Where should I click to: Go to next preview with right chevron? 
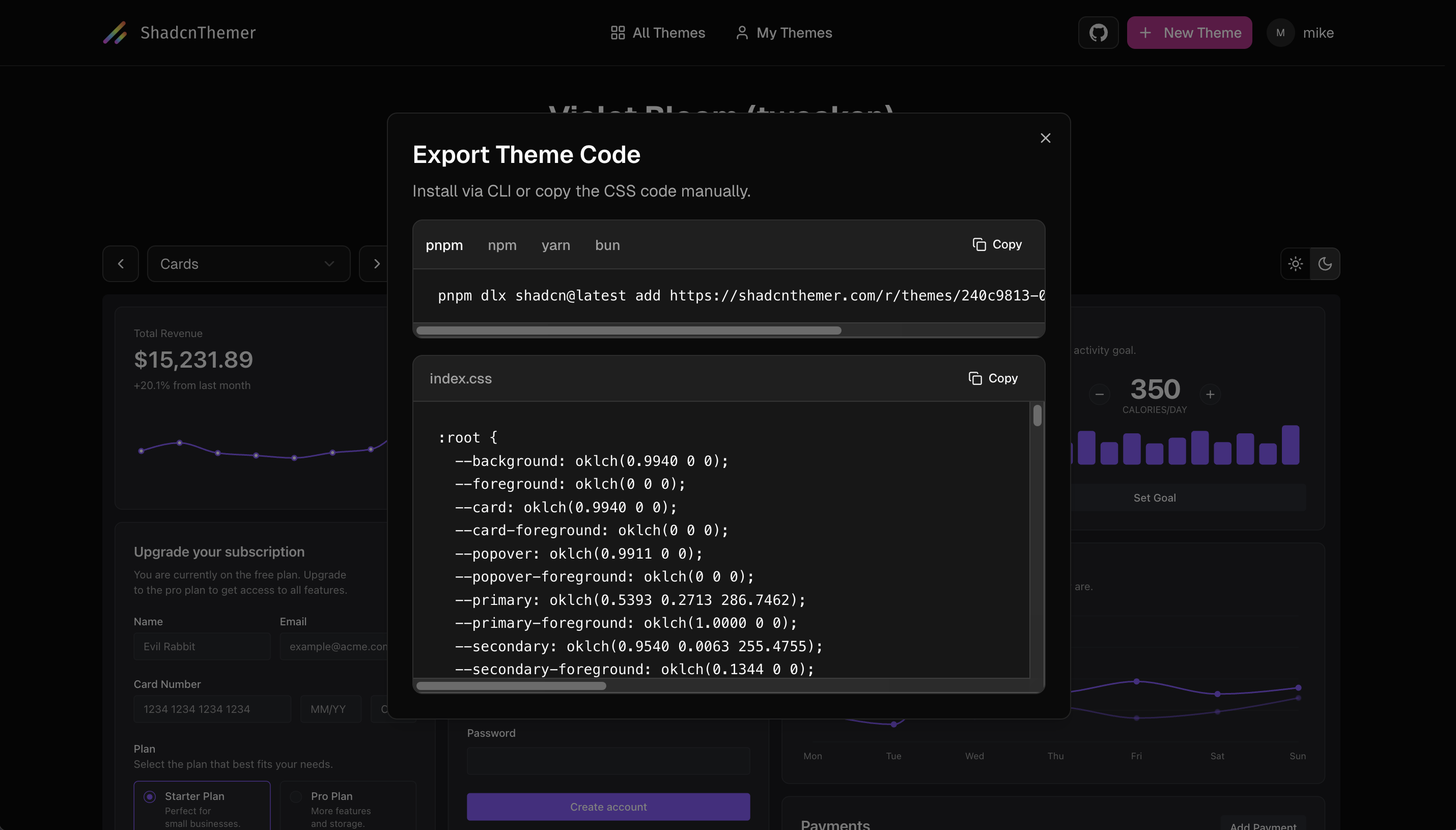[376, 264]
